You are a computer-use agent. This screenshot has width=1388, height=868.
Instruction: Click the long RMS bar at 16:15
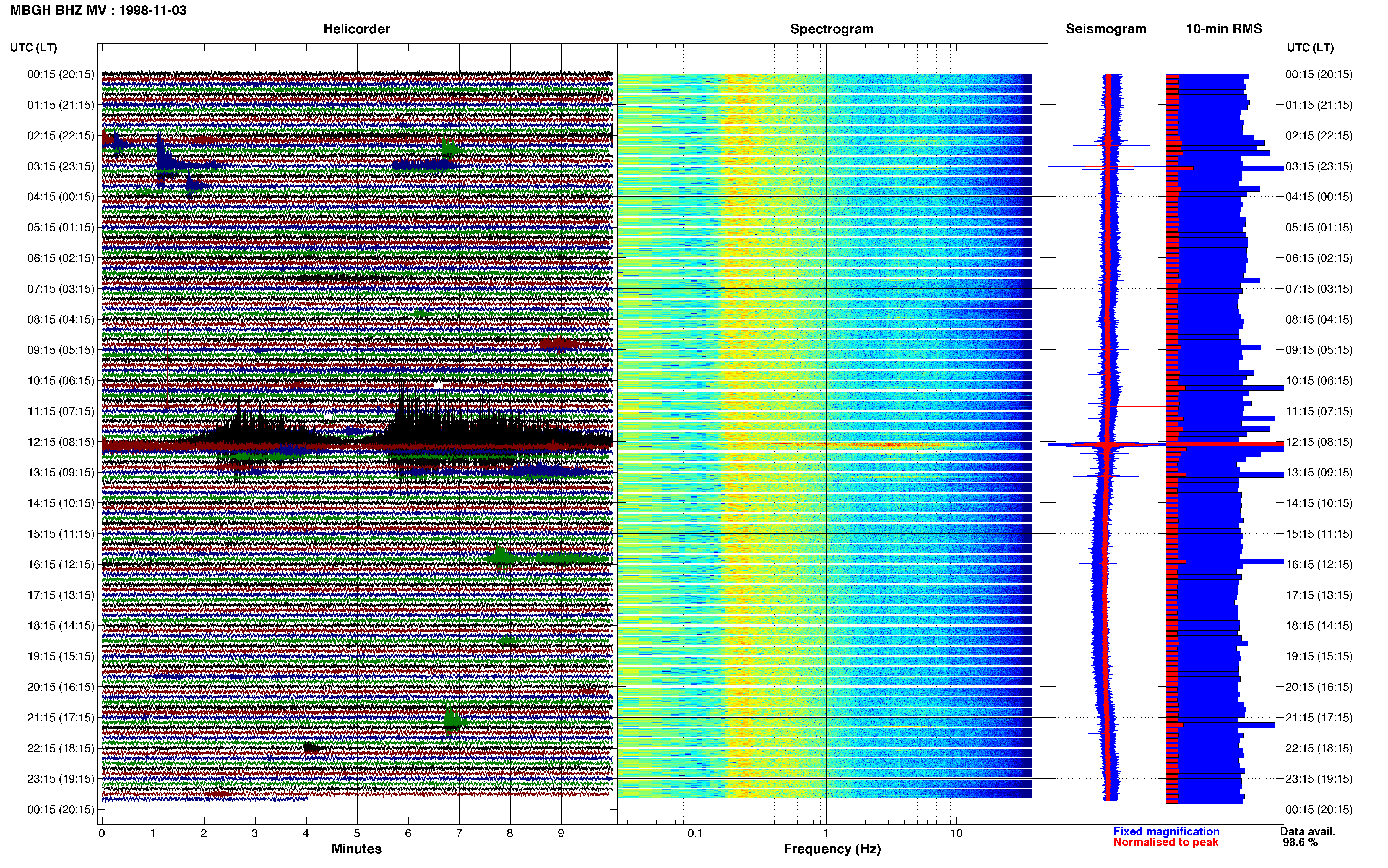tap(1225, 561)
